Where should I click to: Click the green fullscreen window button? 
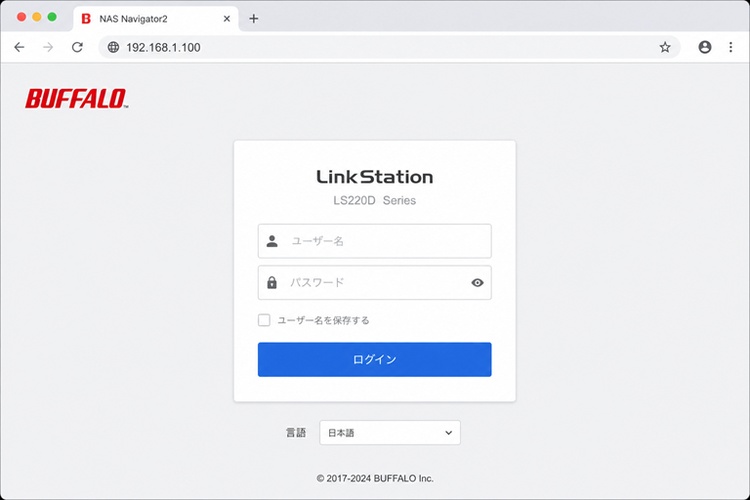52,17
